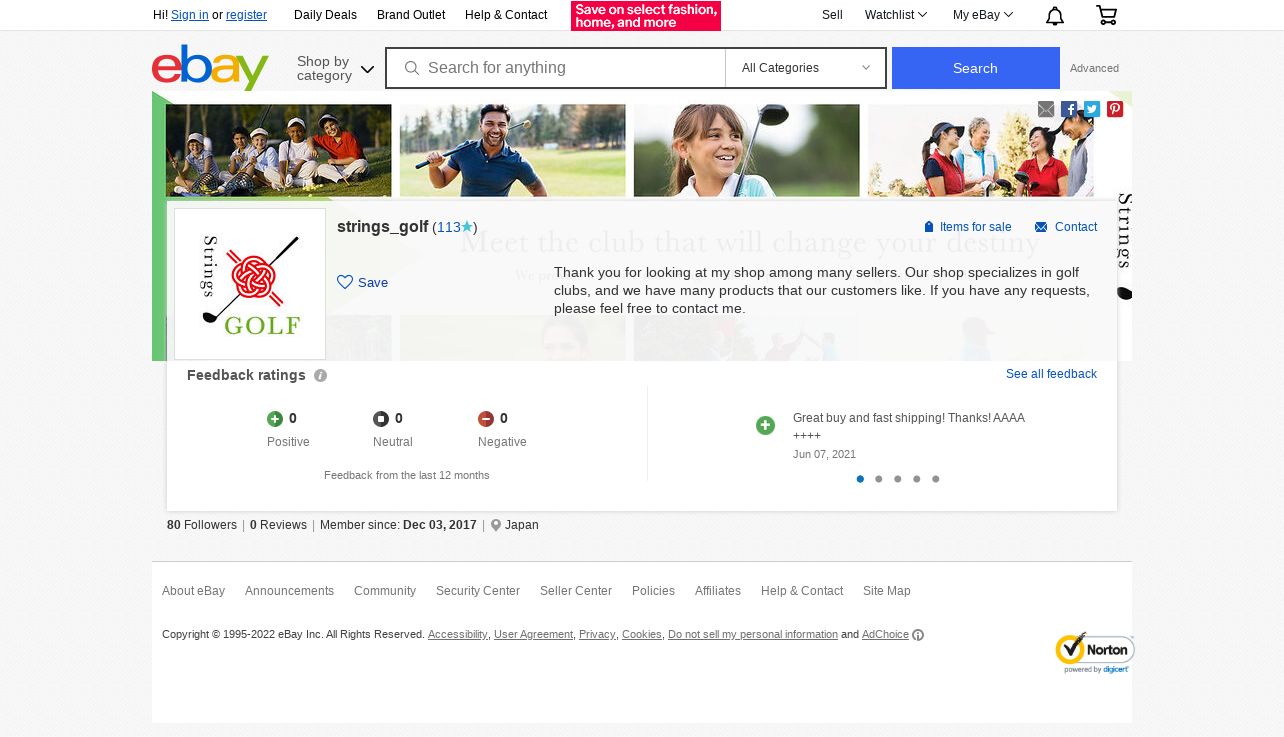This screenshot has height=737, width=1284.
Task: Go to eBay home via logo
Action: pos(210,67)
